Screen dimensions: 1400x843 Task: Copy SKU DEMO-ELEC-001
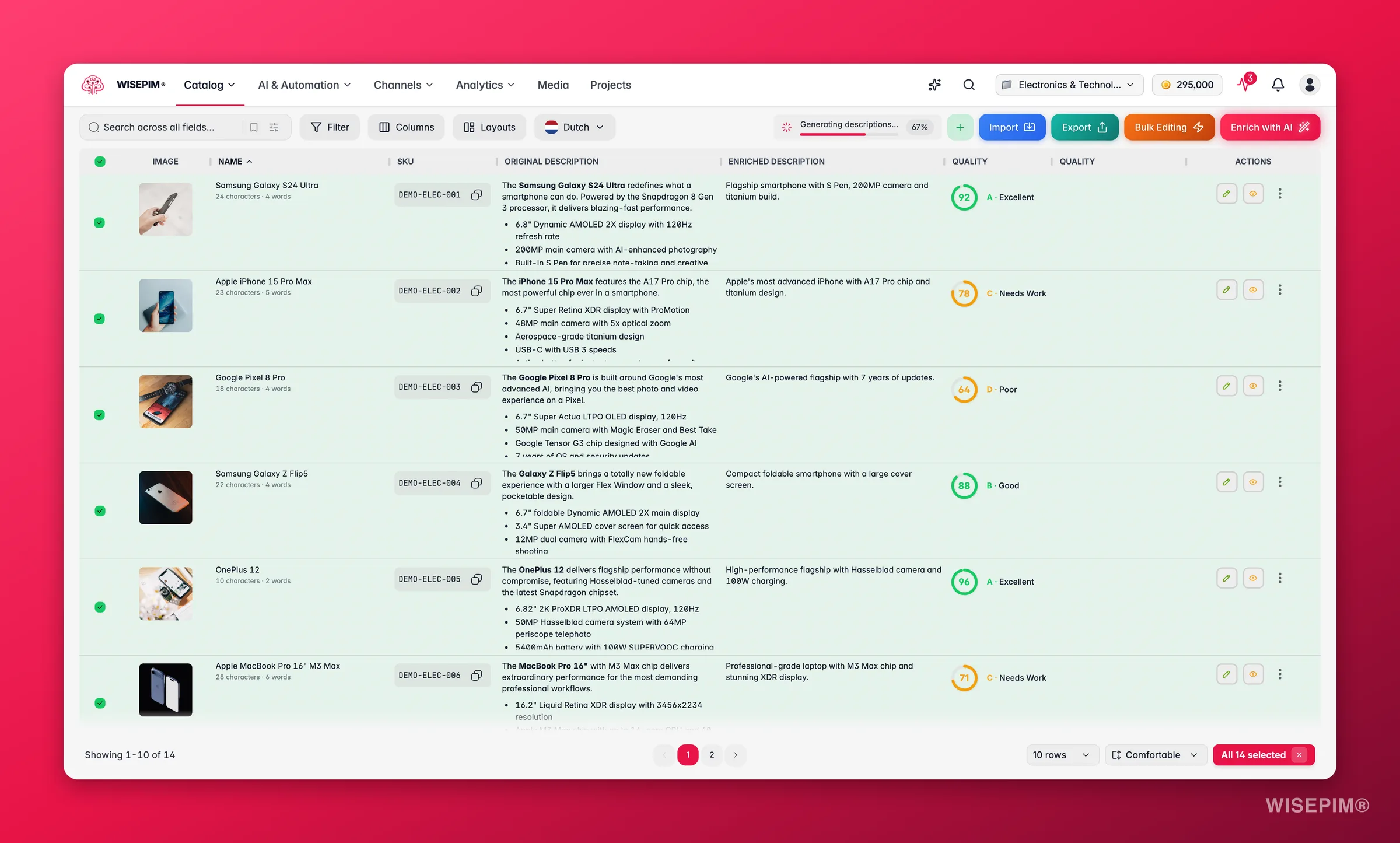[477, 195]
